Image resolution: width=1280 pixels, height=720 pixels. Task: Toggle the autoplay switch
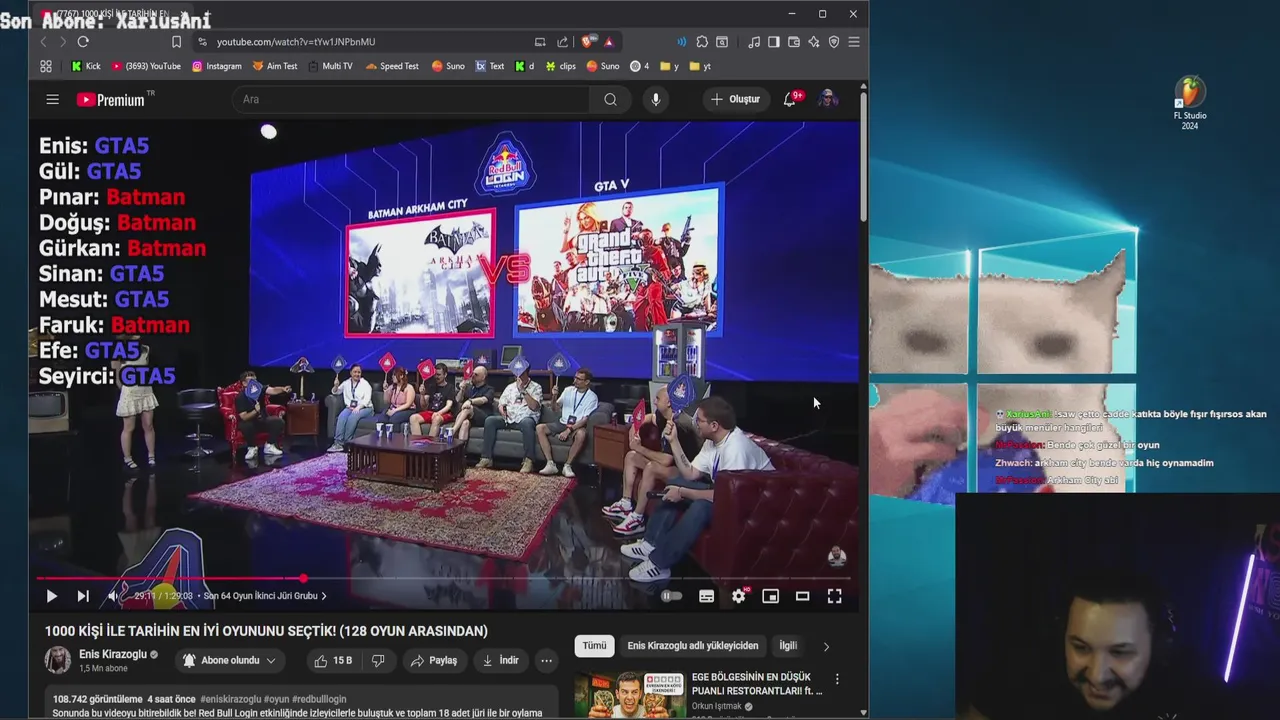pos(672,596)
